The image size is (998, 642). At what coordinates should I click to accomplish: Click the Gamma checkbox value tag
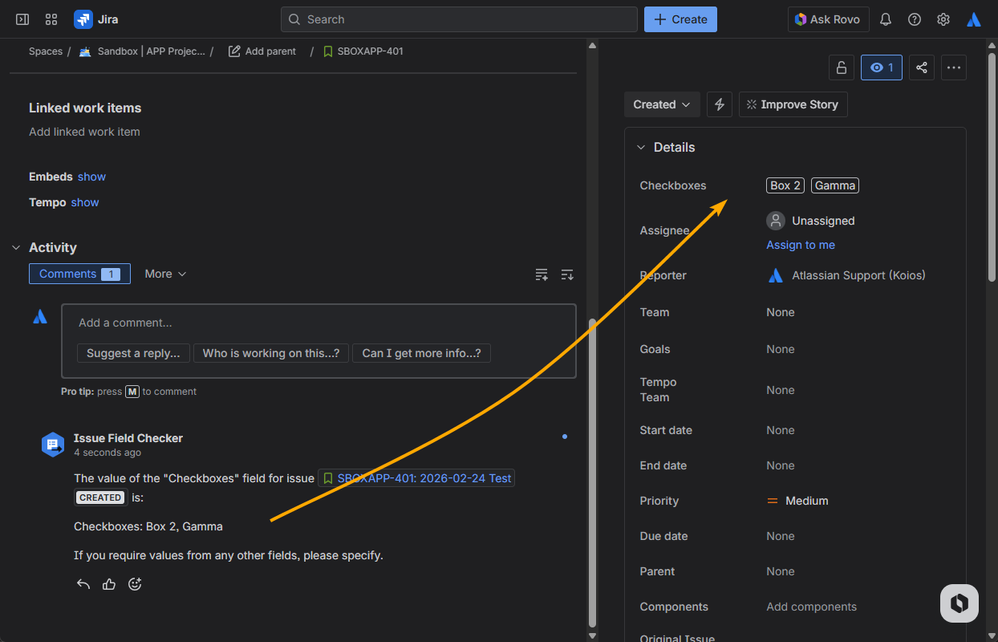tap(835, 186)
